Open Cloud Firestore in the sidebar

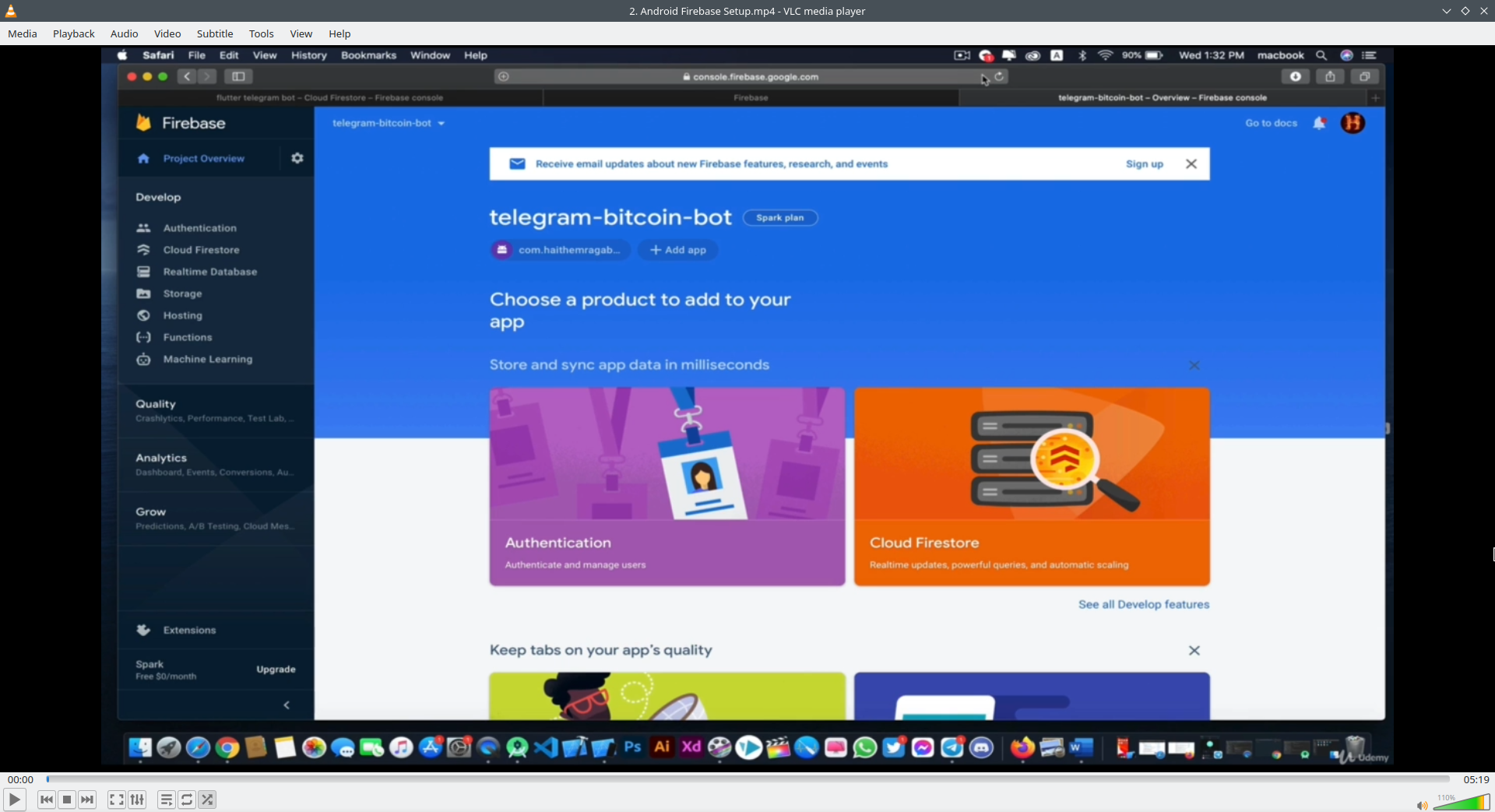pyautogui.click(x=202, y=250)
